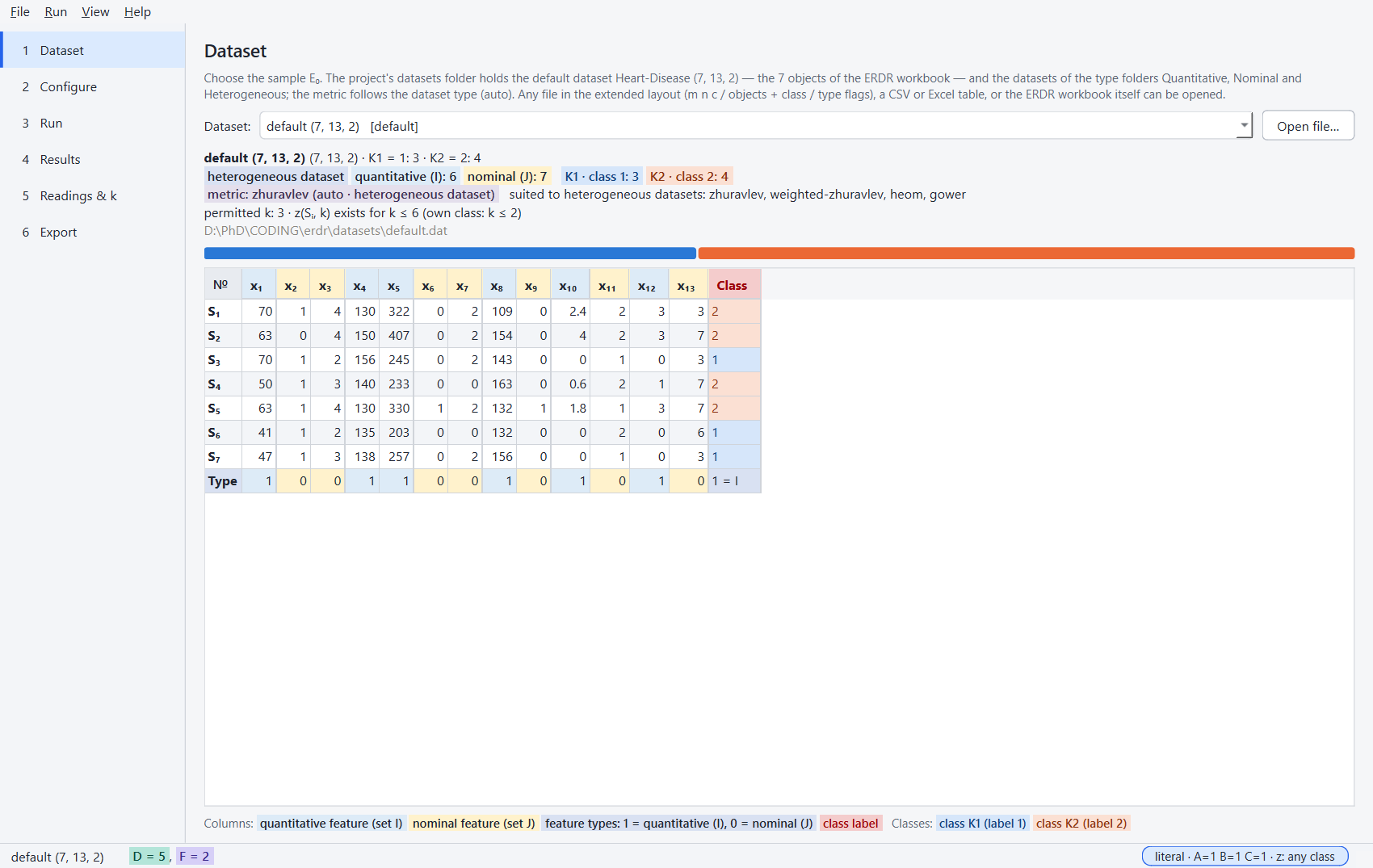The image size is (1373, 868).
Task: Open the Readings & k step
Action: [93, 195]
